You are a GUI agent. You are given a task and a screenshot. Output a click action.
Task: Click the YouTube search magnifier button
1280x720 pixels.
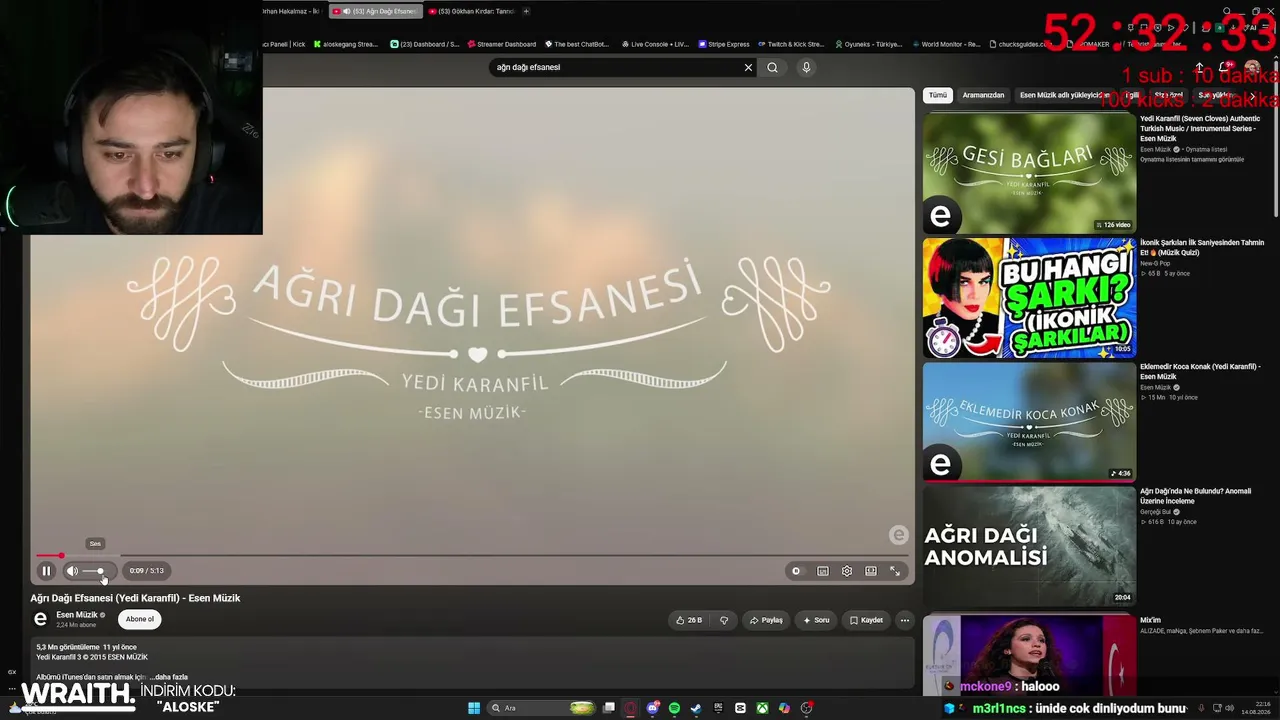click(x=772, y=67)
